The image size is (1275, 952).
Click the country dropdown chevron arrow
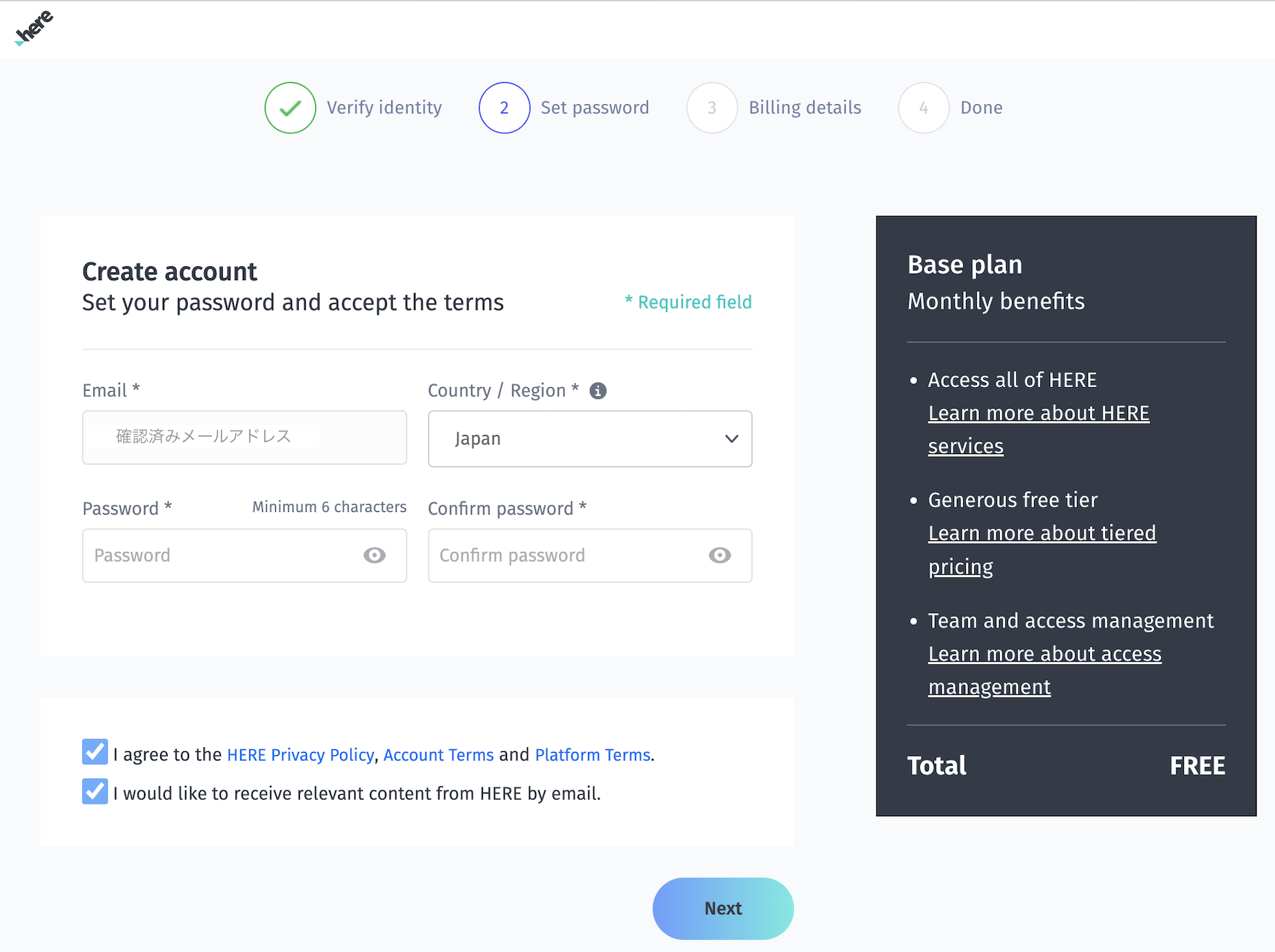[x=732, y=439]
